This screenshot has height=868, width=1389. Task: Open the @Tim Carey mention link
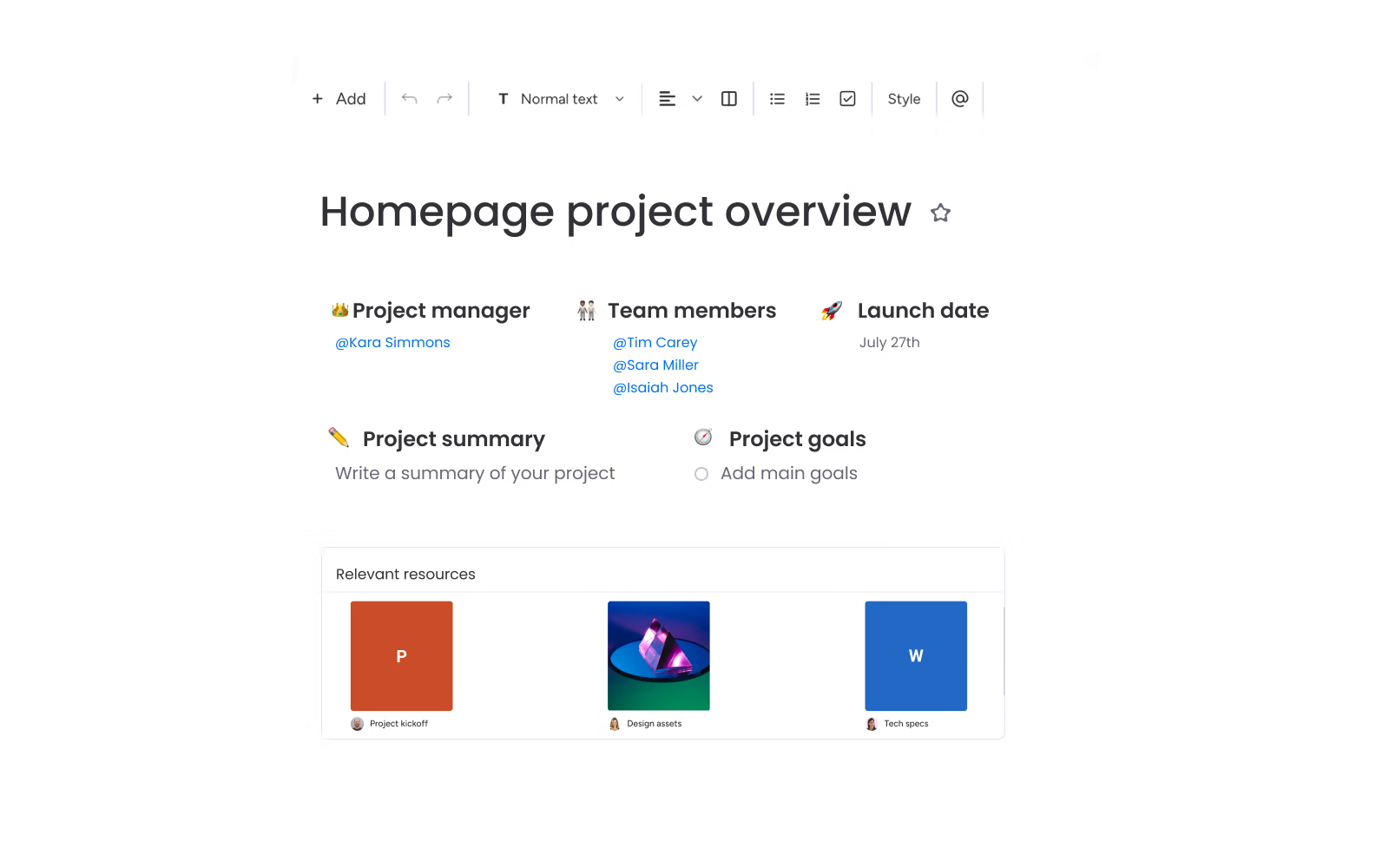(655, 343)
